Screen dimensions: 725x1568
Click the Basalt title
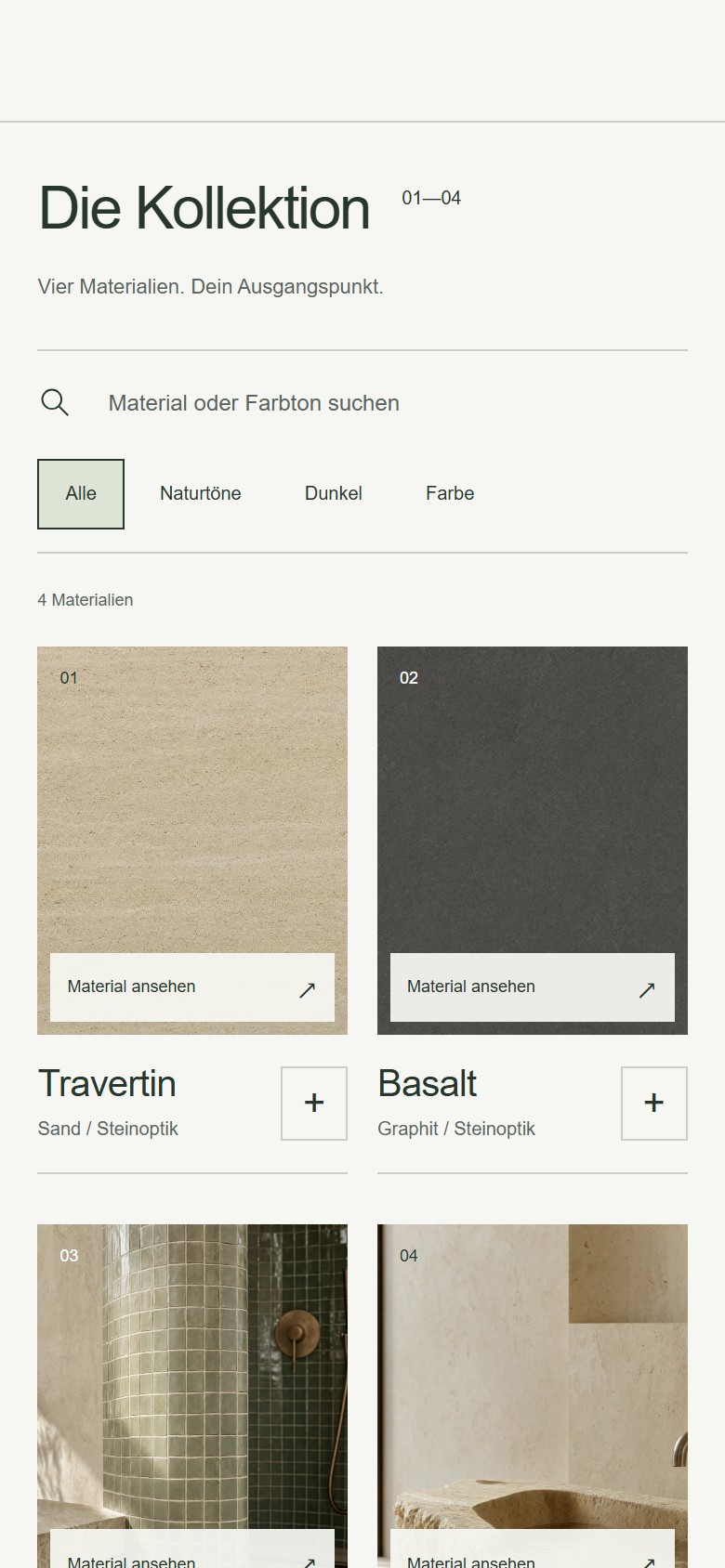427,1084
